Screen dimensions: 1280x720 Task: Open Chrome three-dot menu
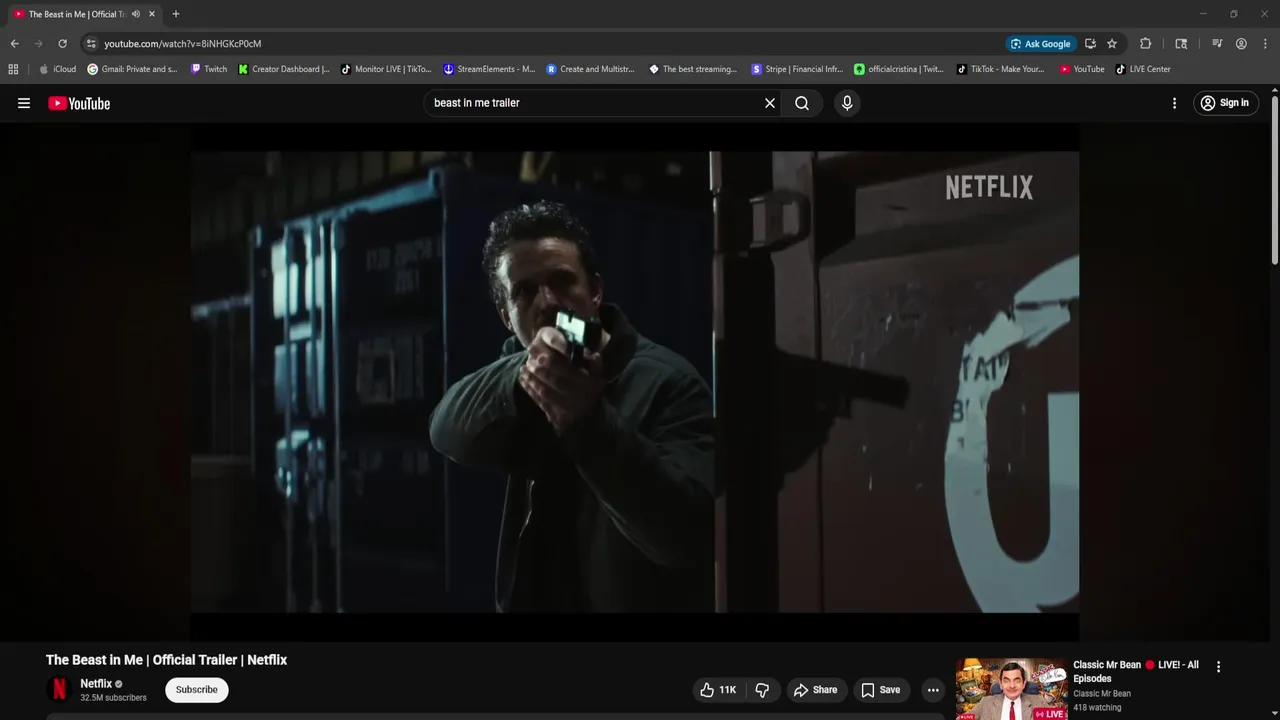(x=1266, y=44)
